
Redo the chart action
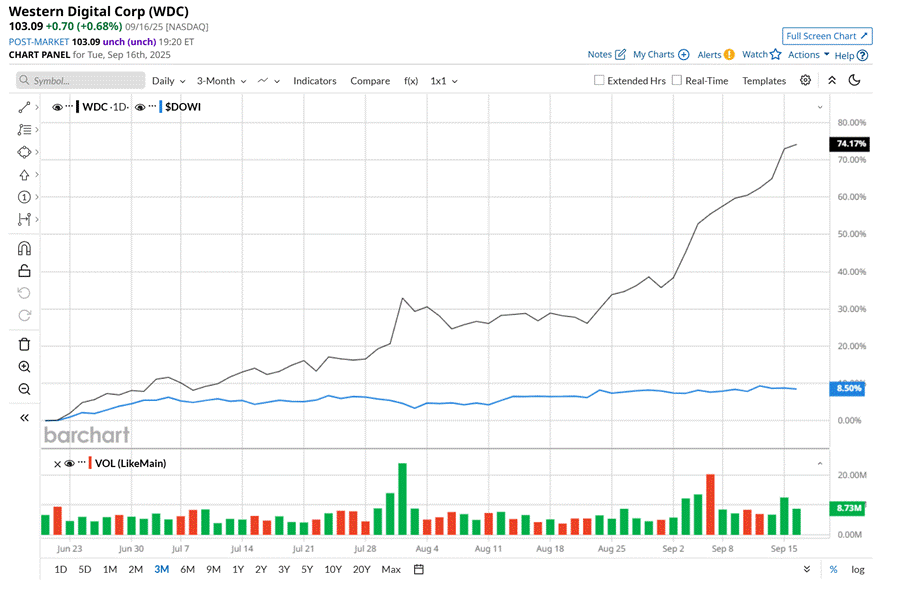tap(24, 315)
